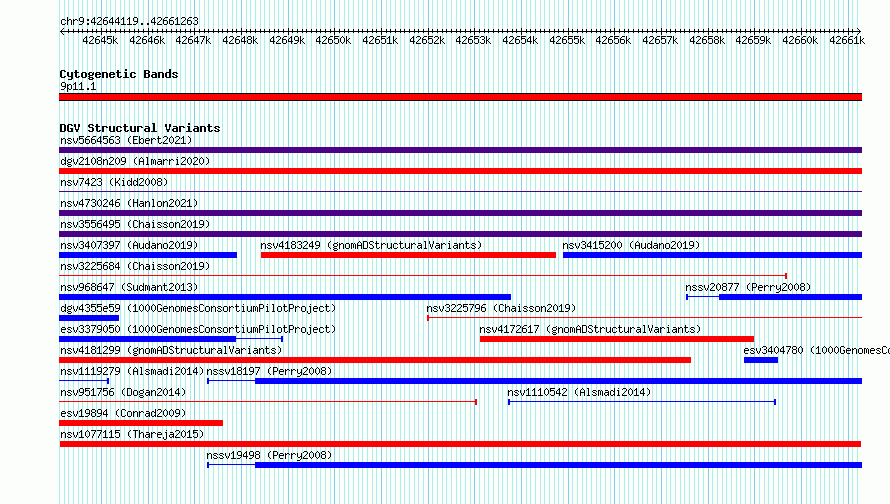Select the nsv4181299 long red bar

tap(375, 360)
